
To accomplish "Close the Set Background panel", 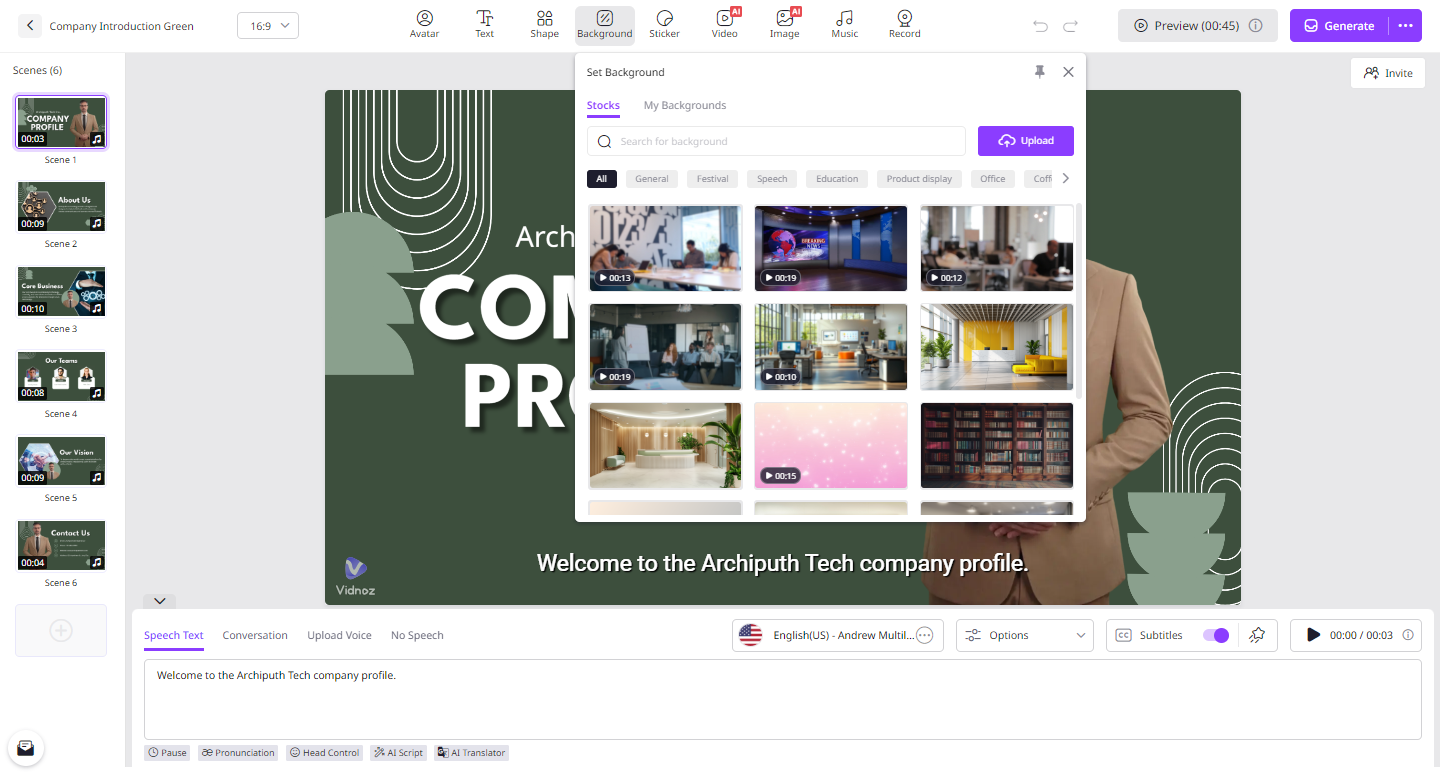I will [1068, 72].
